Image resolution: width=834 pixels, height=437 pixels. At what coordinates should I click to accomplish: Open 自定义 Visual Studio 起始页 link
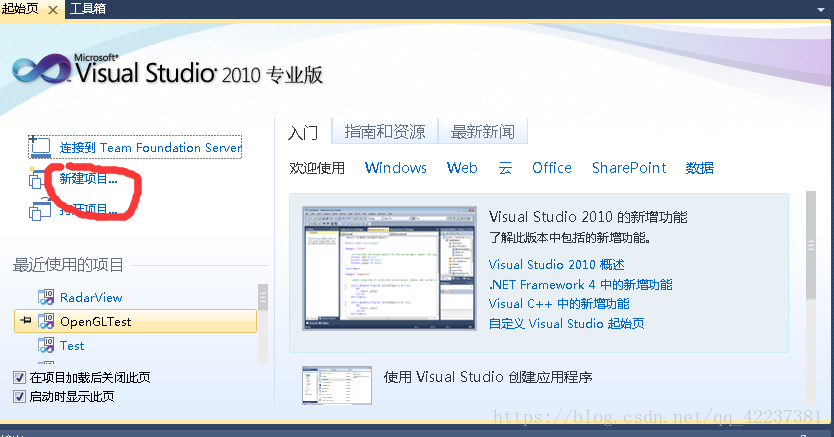[x=566, y=323]
